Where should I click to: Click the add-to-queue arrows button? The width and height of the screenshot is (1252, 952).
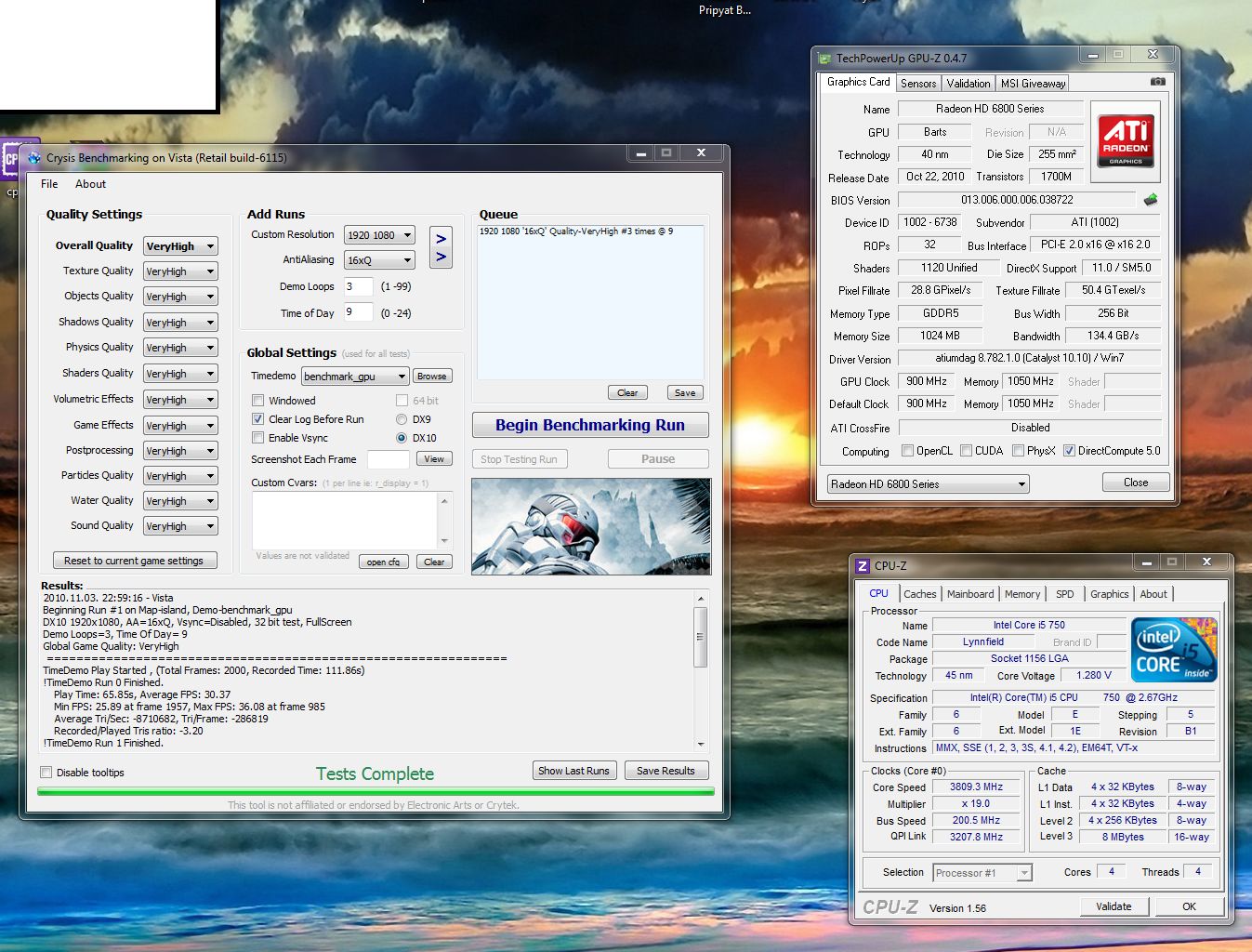coord(441,247)
